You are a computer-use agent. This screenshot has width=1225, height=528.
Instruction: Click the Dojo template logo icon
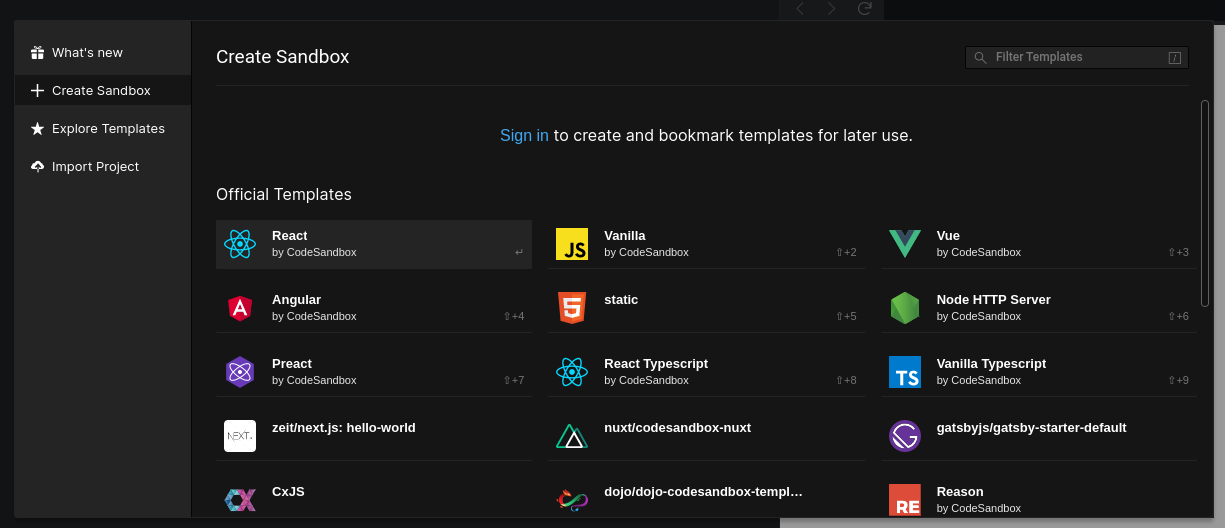point(572,500)
